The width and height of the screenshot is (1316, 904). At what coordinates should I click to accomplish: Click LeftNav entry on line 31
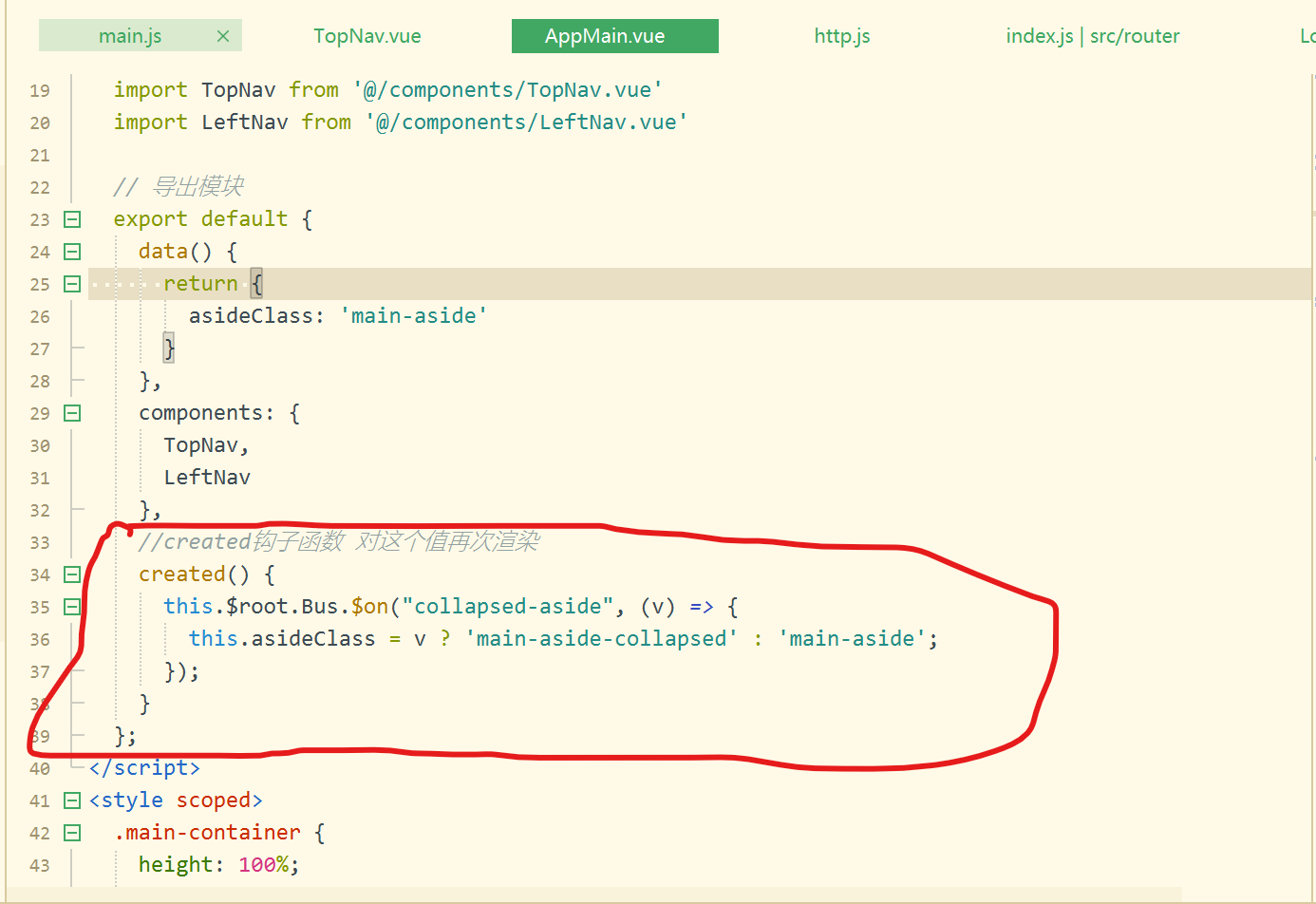tap(207, 478)
